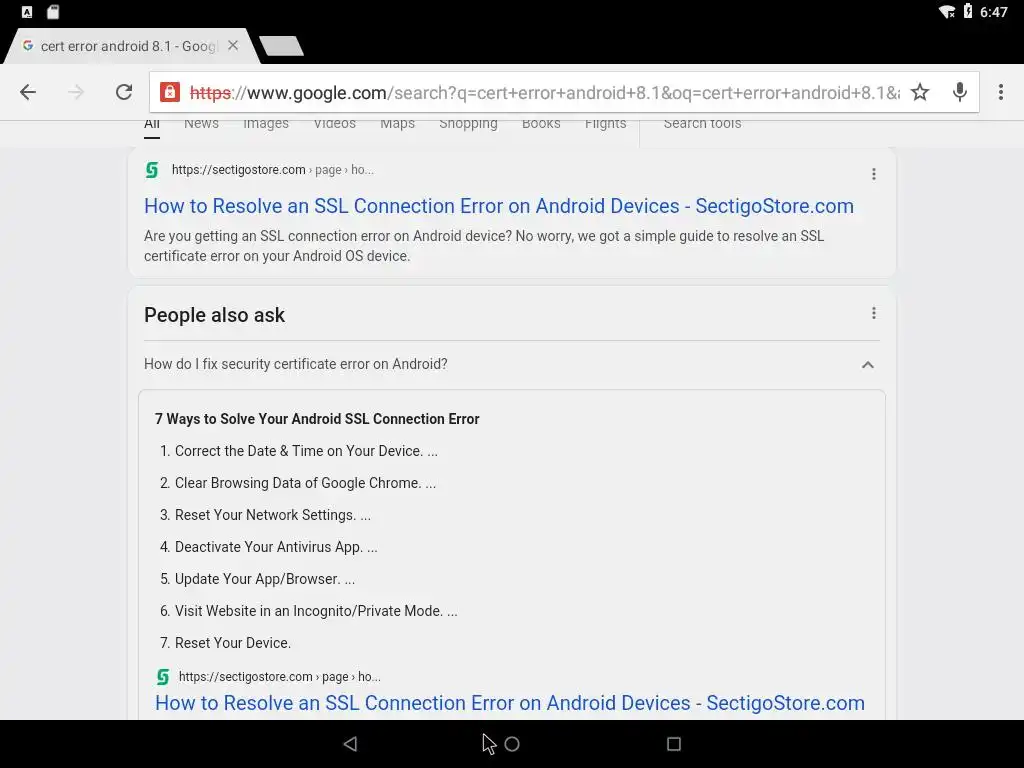Start voice search with the microphone icon
This screenshot has height=768, width=1024.
click(959, 92)
